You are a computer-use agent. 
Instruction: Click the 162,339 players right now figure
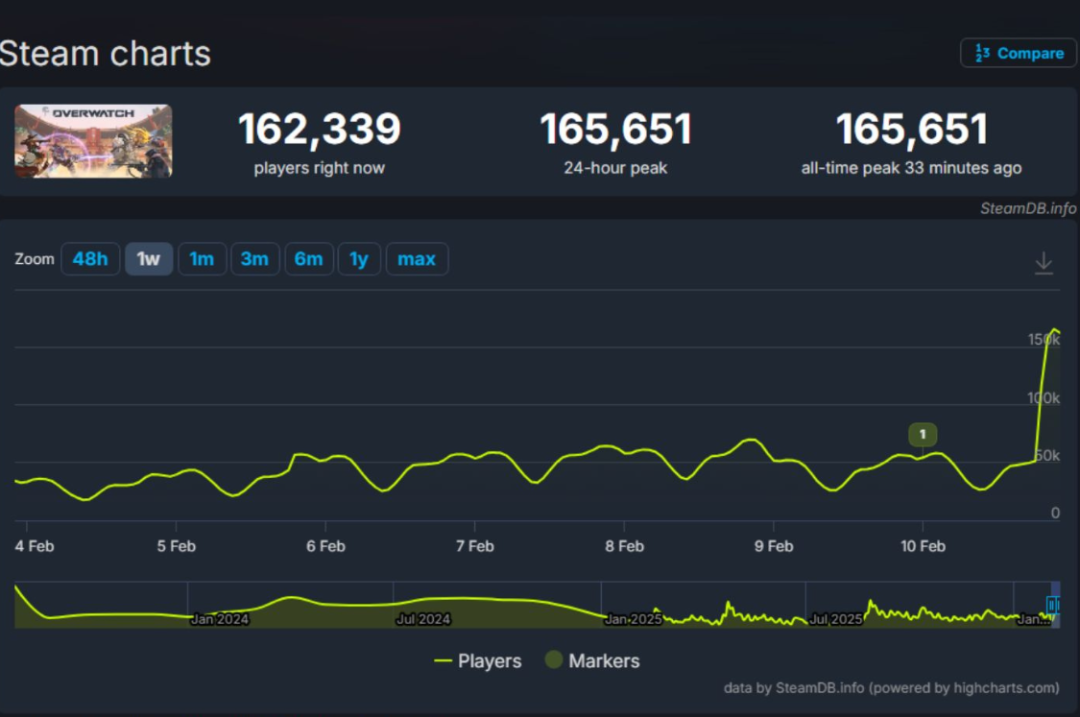(x=319, y=129)
